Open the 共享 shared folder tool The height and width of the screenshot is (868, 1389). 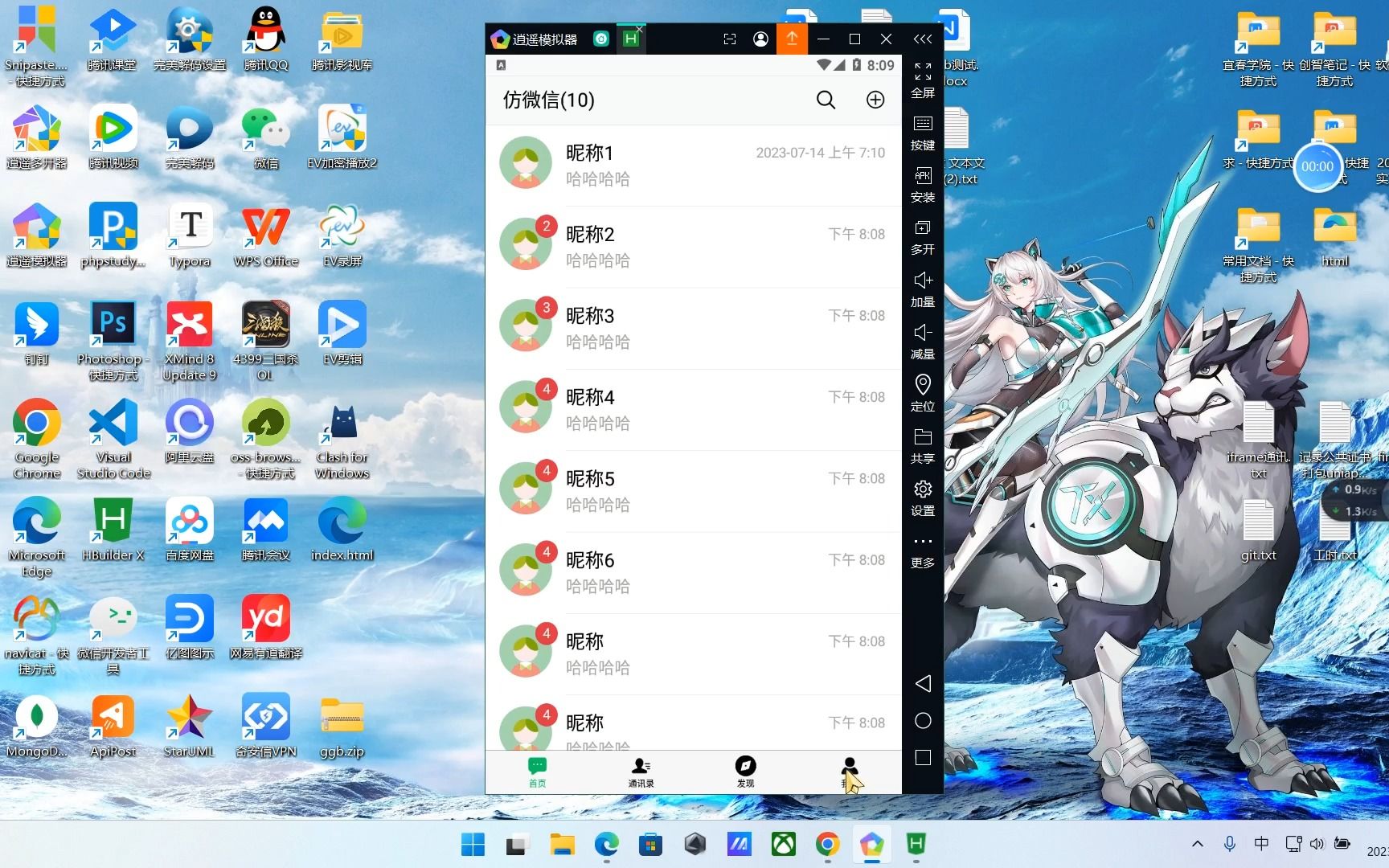click(x=923, y=446)
